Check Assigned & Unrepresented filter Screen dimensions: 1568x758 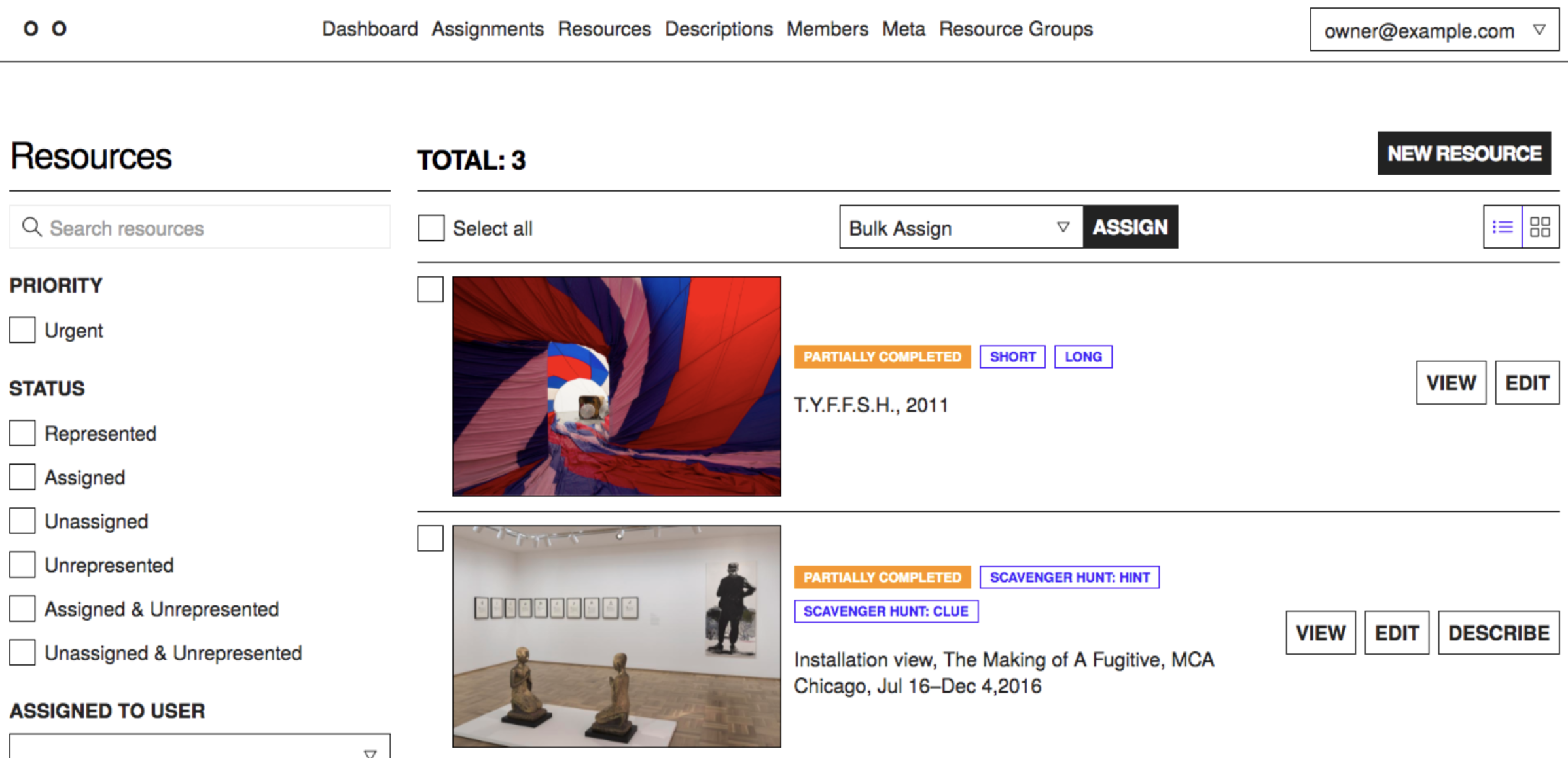tap(22, 608)
